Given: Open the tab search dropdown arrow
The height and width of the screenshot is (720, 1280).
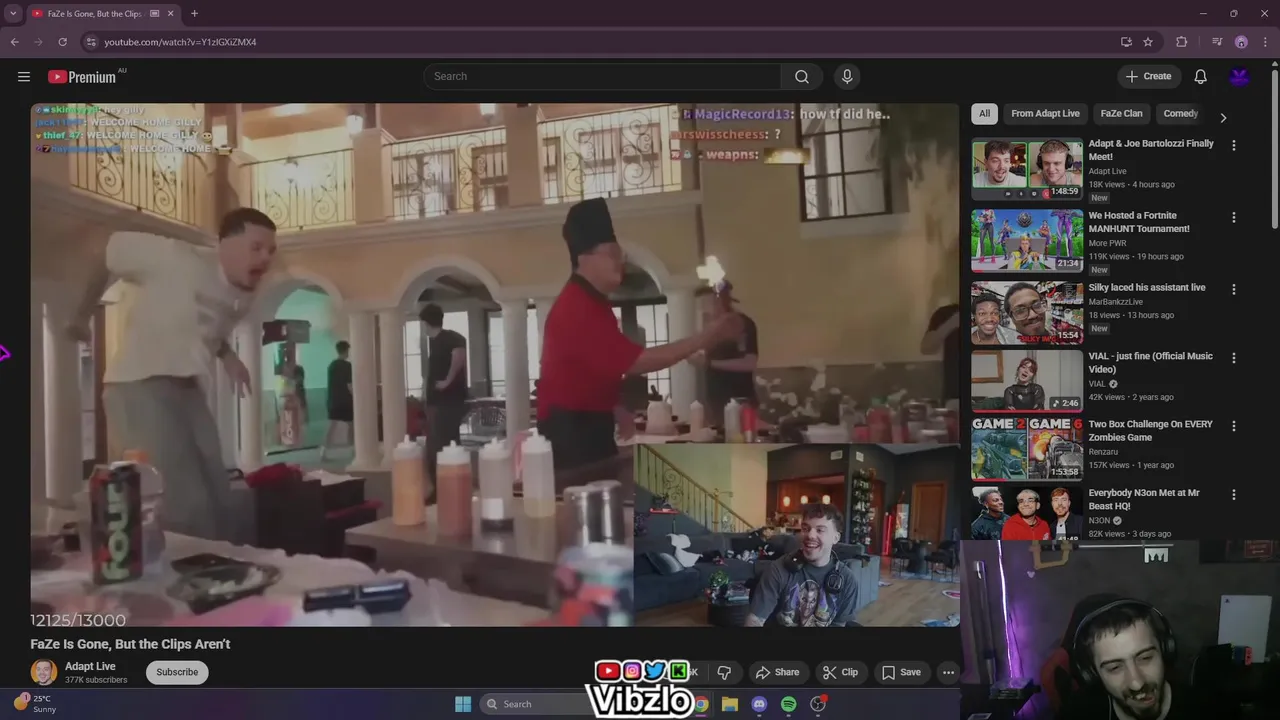Looking at the screenshot, I should tap(13, 13).
